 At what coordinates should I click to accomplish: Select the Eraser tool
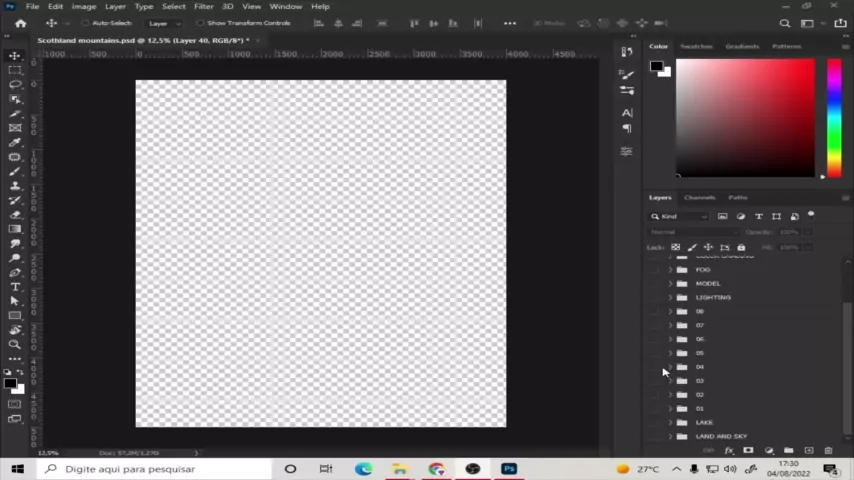(15, 215)
